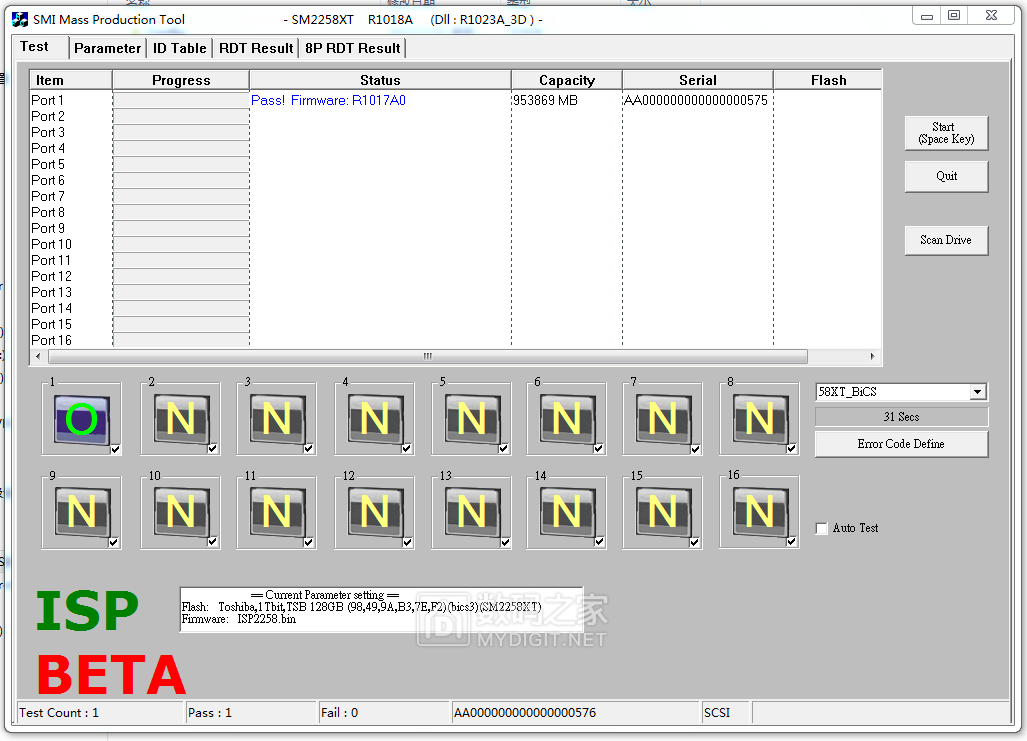The image size is (1027, 741).
Task: Toggle the port 16 enable checkbox
Action: point(792,542)
